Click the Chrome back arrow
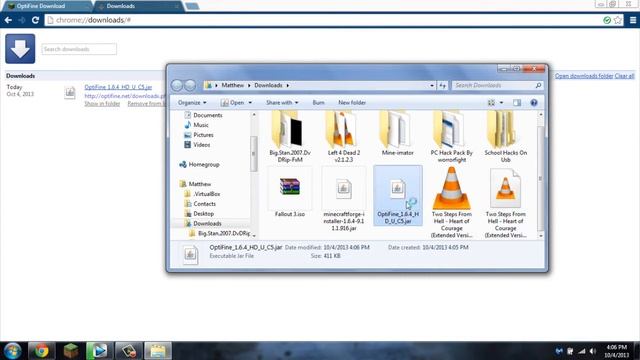Image resolution: width=640 pixels, height=360 pixels. [8, 20]
